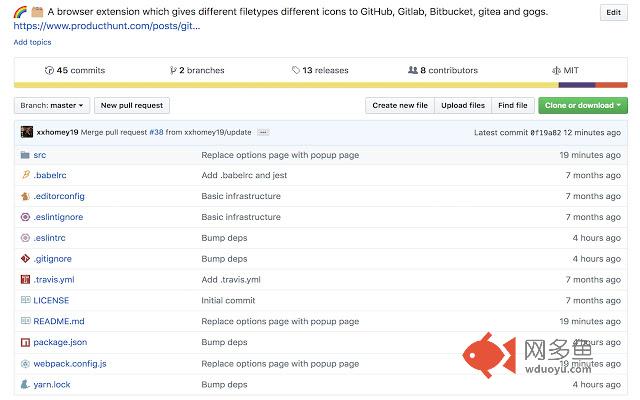Viewport: 640px width, 400px height.
Task: Open the .babelrc file
Action: pyautogui.click(x=50, y=175)
